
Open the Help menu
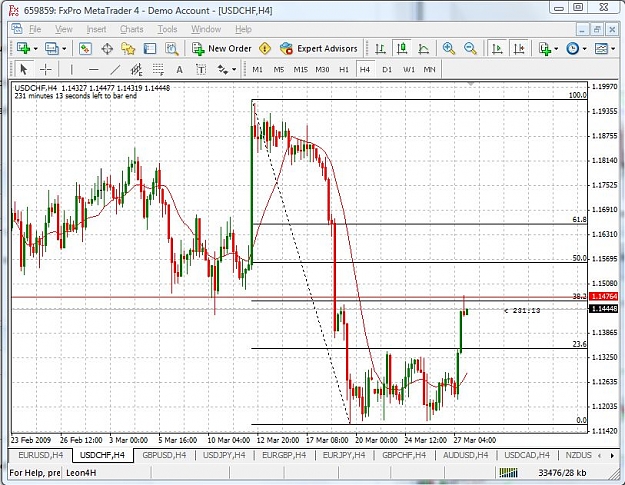pos(243,29)
